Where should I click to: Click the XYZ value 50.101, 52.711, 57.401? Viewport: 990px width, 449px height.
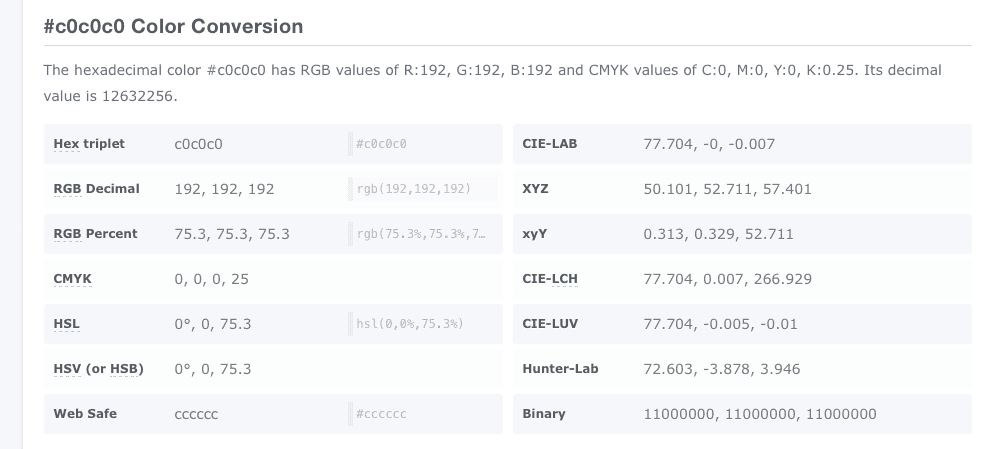coord(727,189)
